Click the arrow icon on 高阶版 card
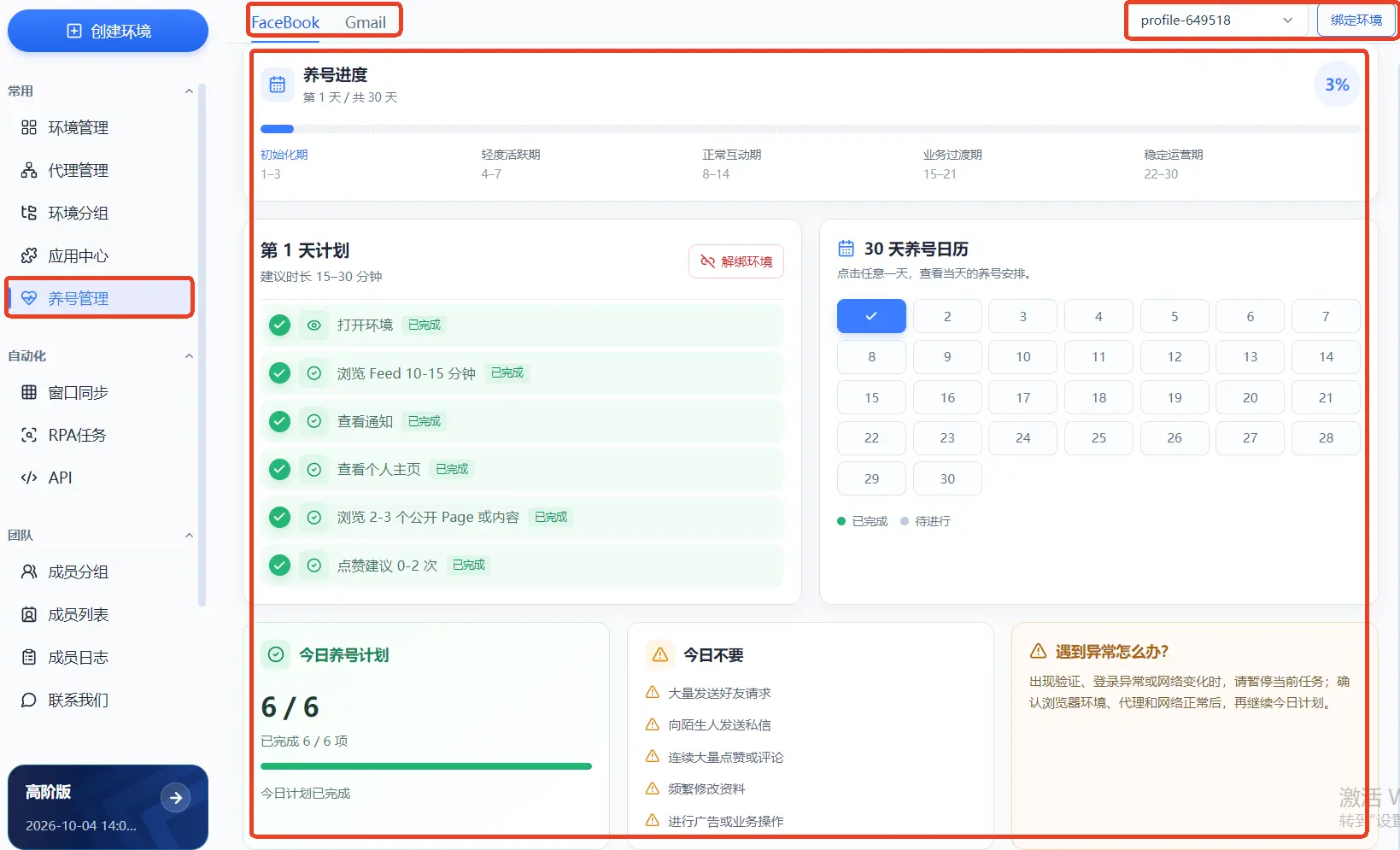 pos(176,798)
